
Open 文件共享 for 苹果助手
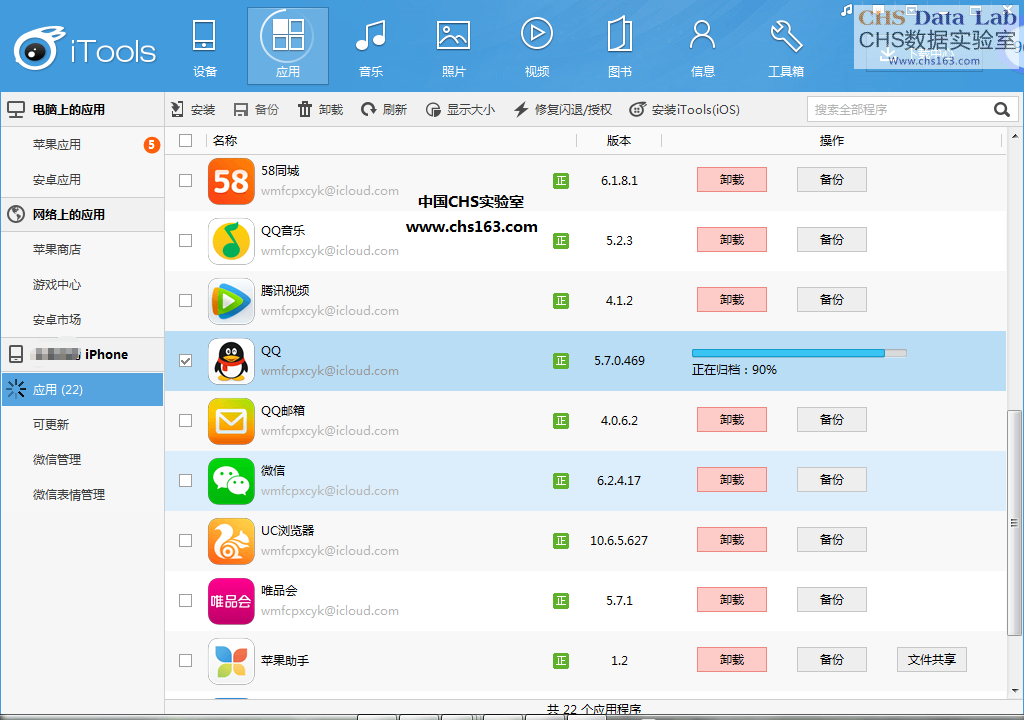932,660
